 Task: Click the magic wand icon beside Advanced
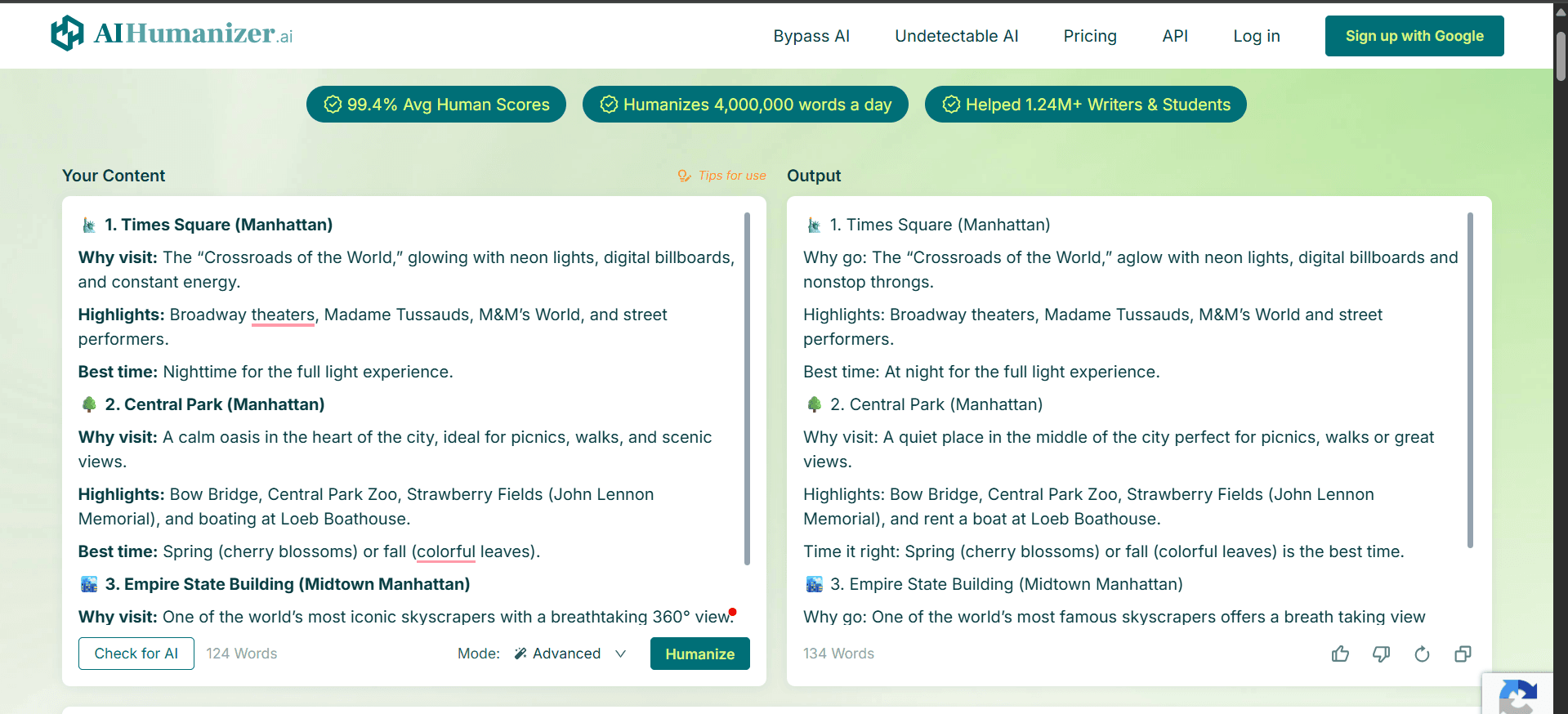point(520,654)
